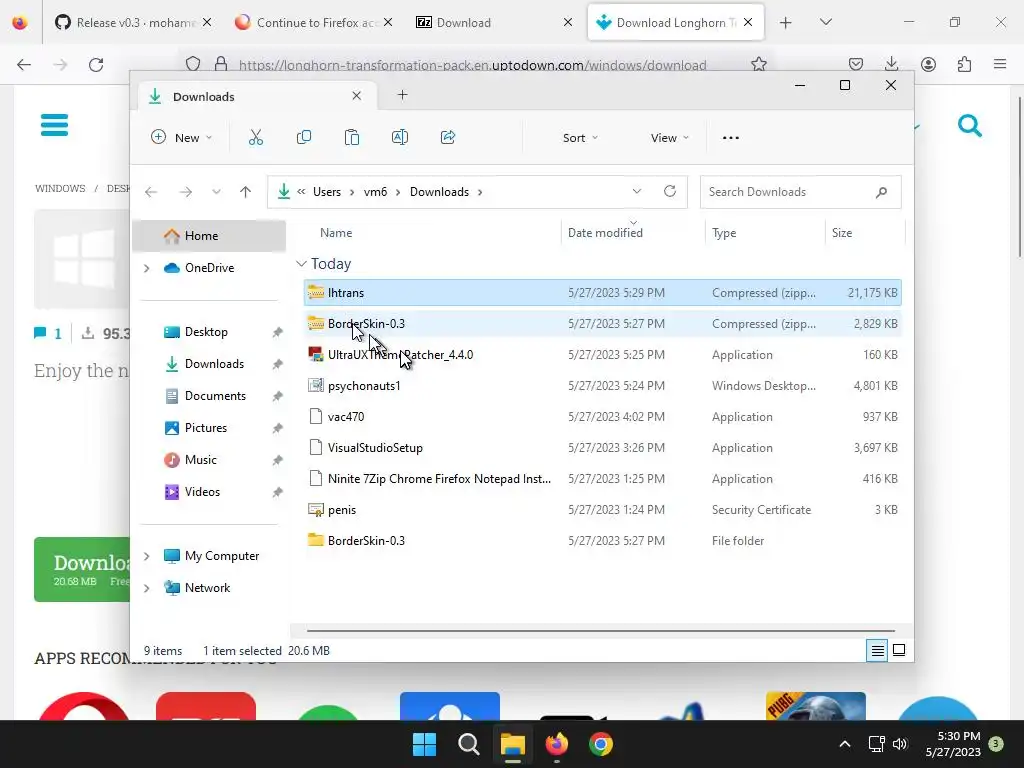Open Windows Start menu on taskbar

[424, 744]
